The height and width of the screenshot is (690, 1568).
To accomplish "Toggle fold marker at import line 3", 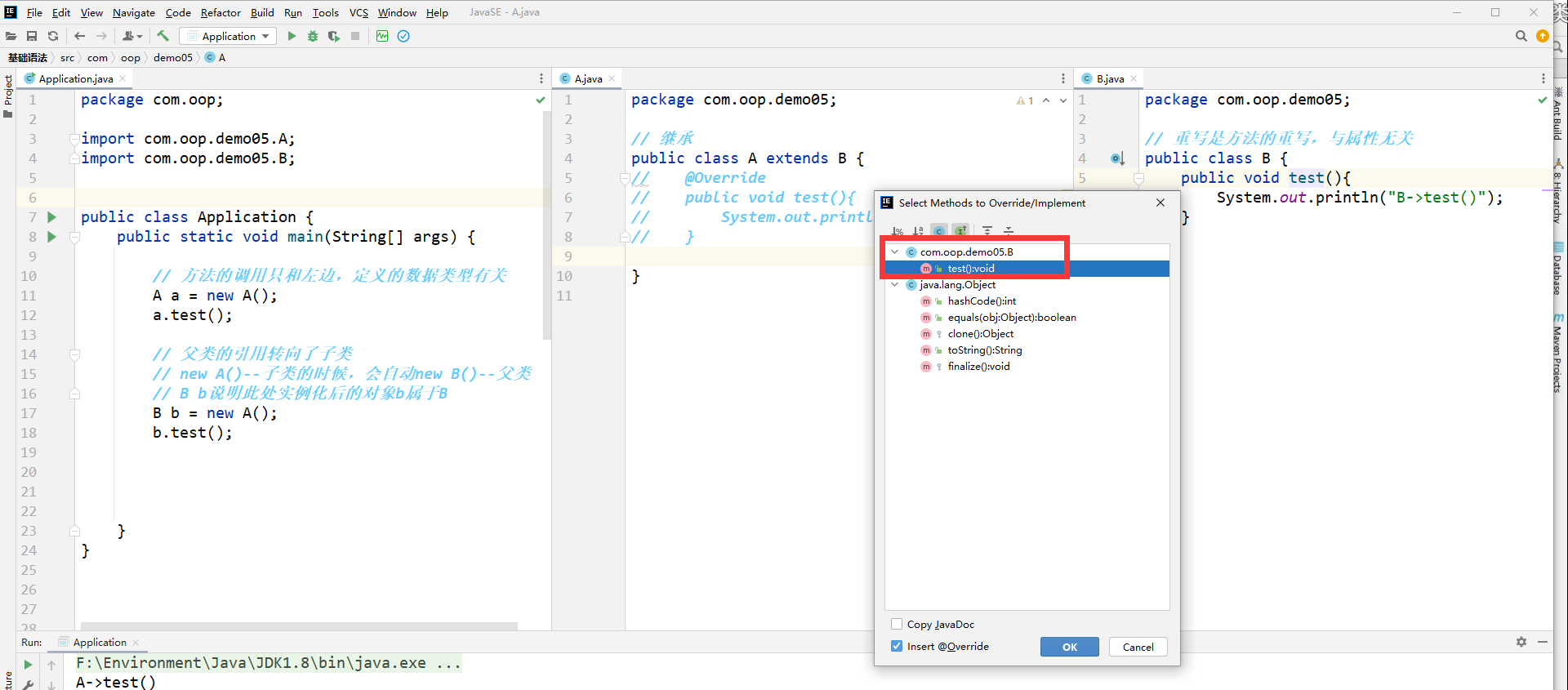I will point(74,139).
